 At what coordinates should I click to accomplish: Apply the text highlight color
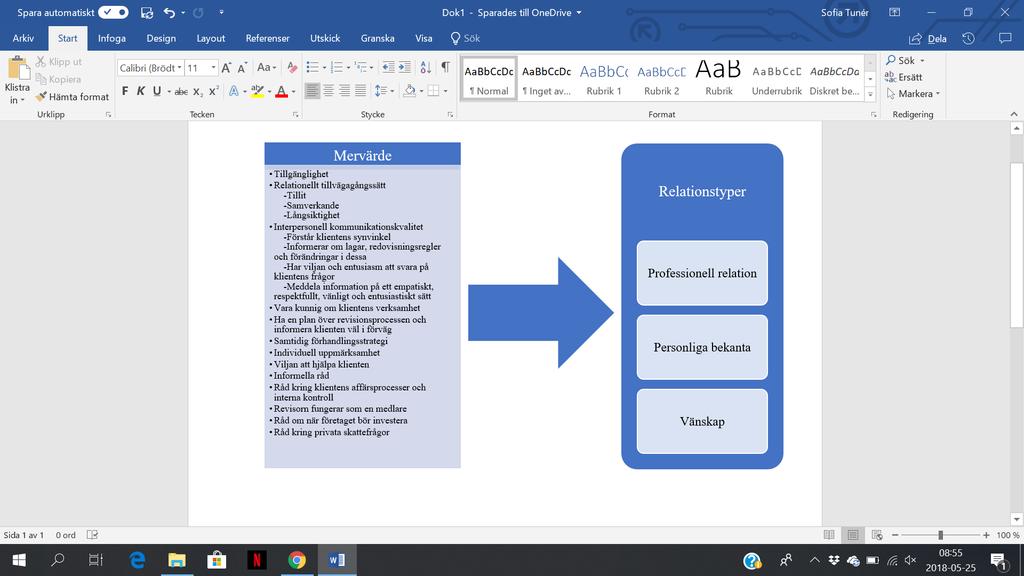tap(257, 91)
